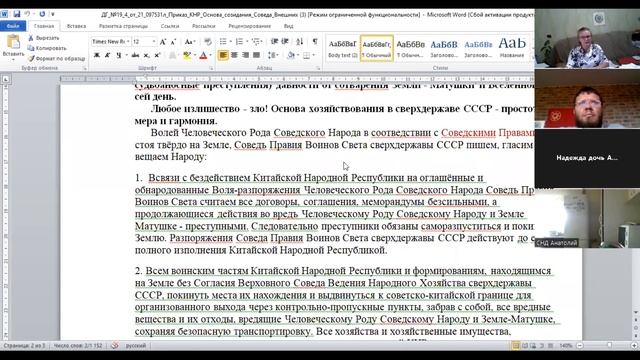Switch to the Вставка ribbon tab

point(76,26)
